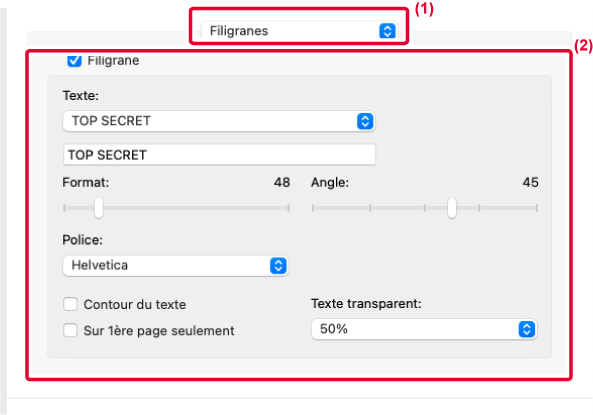Screen dimensions: 593x415
Task: Click the blue arrows of Filigranes popup
Action: pyautogui.click(x=387, y=31)
